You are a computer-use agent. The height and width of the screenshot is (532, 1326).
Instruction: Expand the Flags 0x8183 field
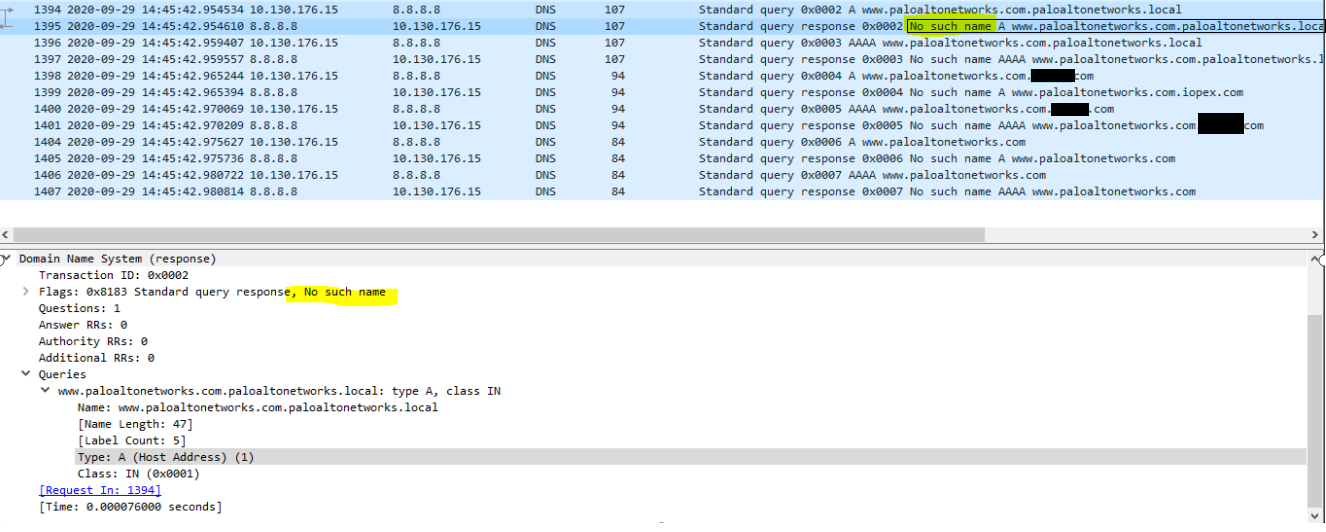coord(26,292)
